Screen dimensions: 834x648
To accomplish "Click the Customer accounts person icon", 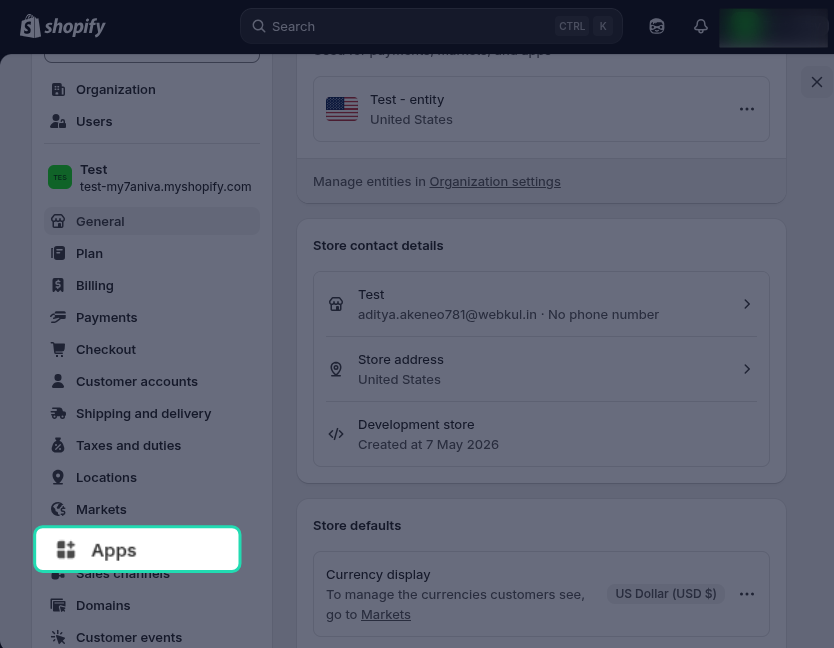I will point(58,381).
